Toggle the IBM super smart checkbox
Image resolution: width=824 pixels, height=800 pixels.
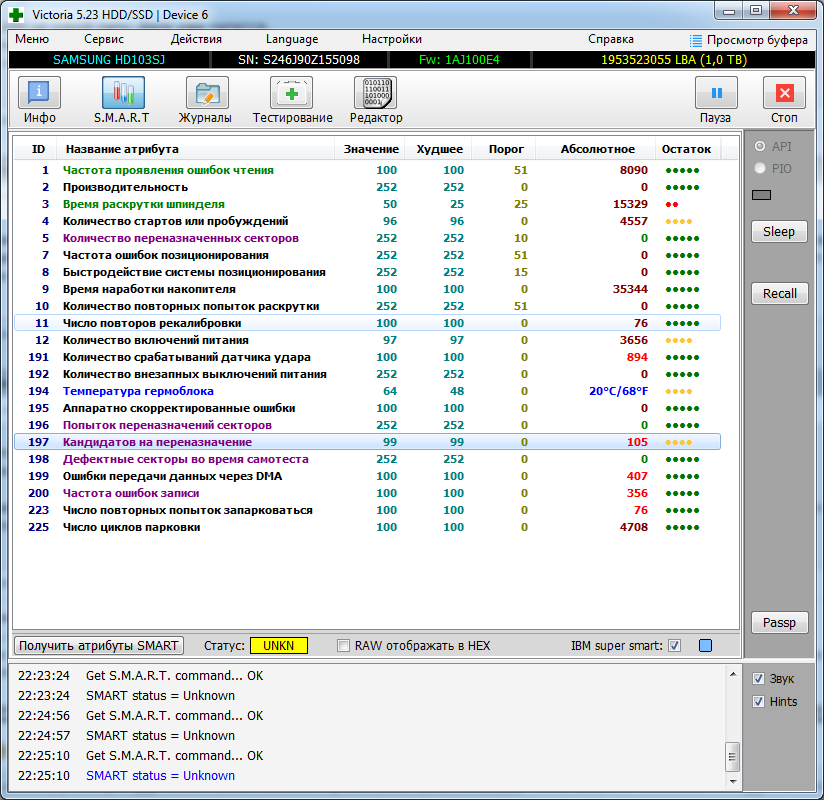(x=674, y=646)
